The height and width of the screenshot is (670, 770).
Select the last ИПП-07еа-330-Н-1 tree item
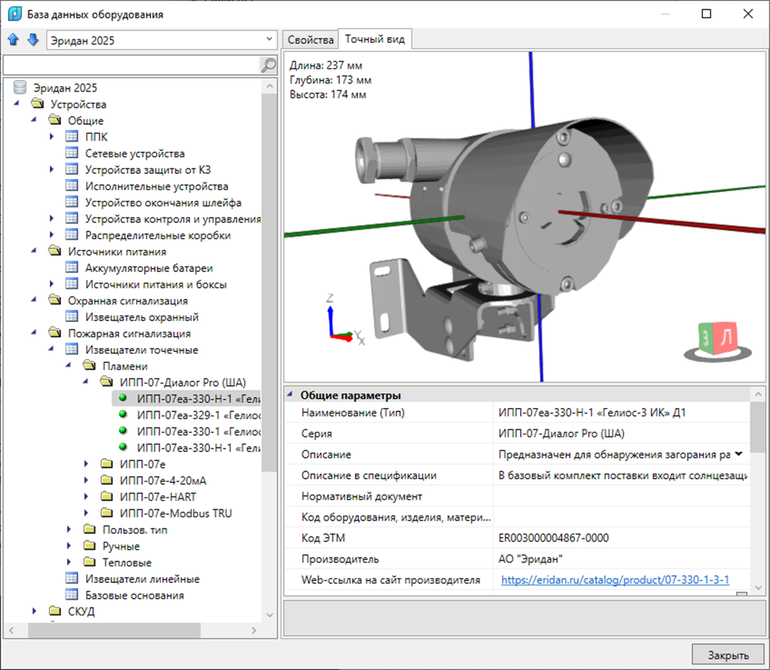tap(198, 447)
